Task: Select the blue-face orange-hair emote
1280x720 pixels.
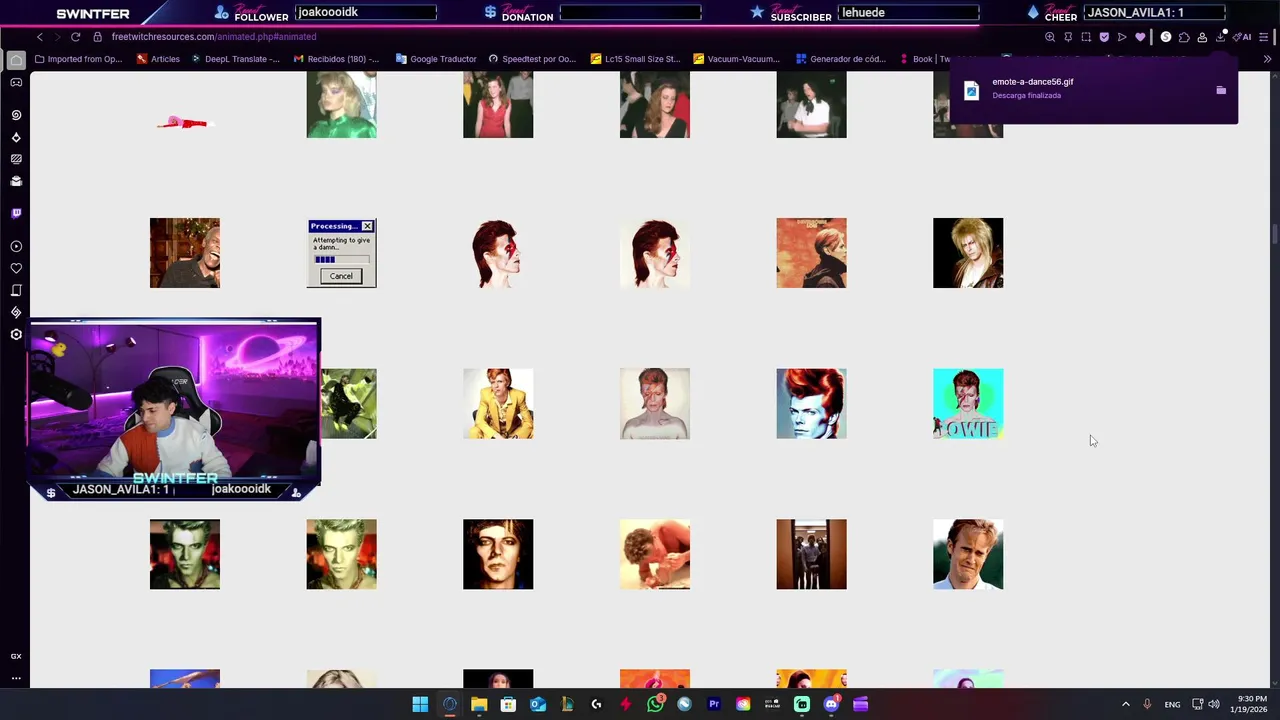Action: click(x=811, y=404)
